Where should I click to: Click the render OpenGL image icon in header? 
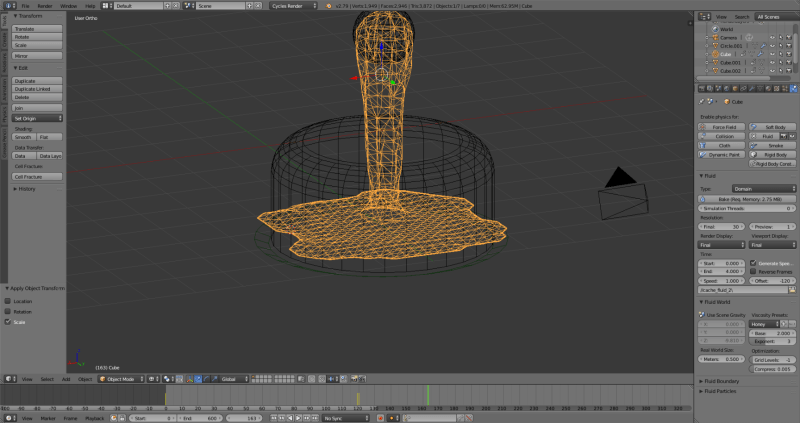click(354, 379)
